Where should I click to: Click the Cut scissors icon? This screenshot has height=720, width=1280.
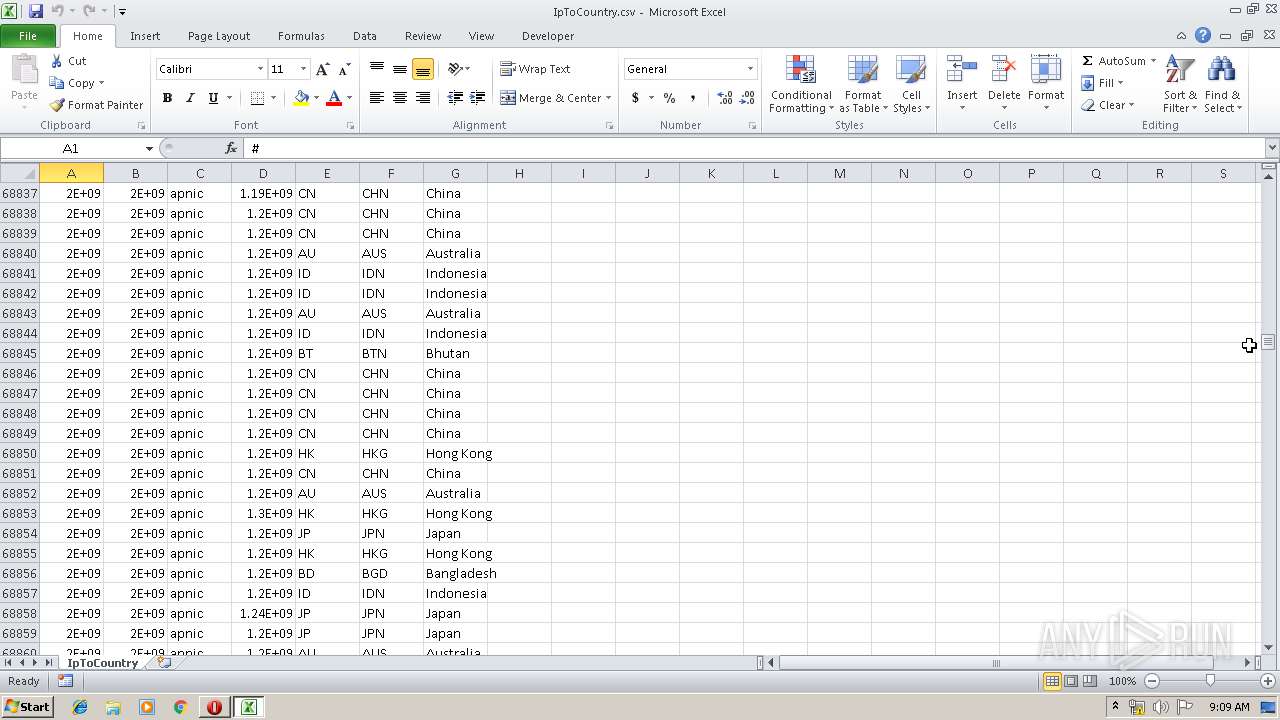57,61
